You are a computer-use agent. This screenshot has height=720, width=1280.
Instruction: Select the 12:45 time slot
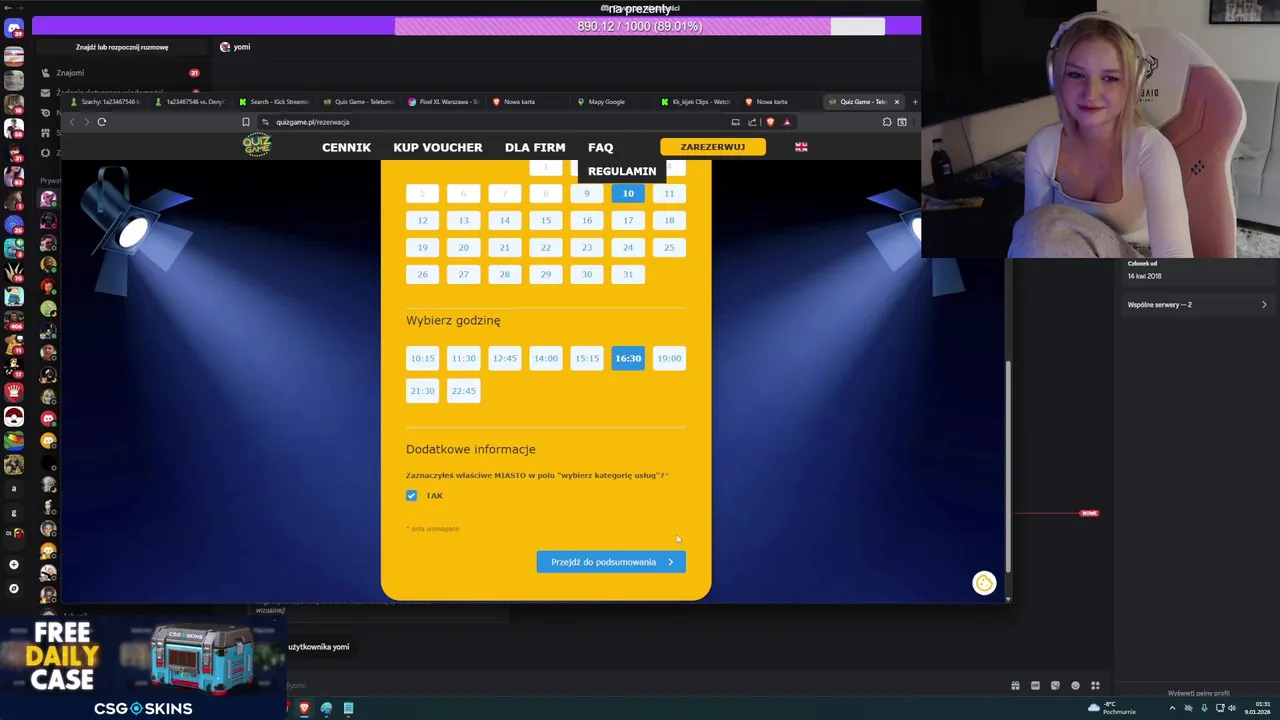point(504,358)
